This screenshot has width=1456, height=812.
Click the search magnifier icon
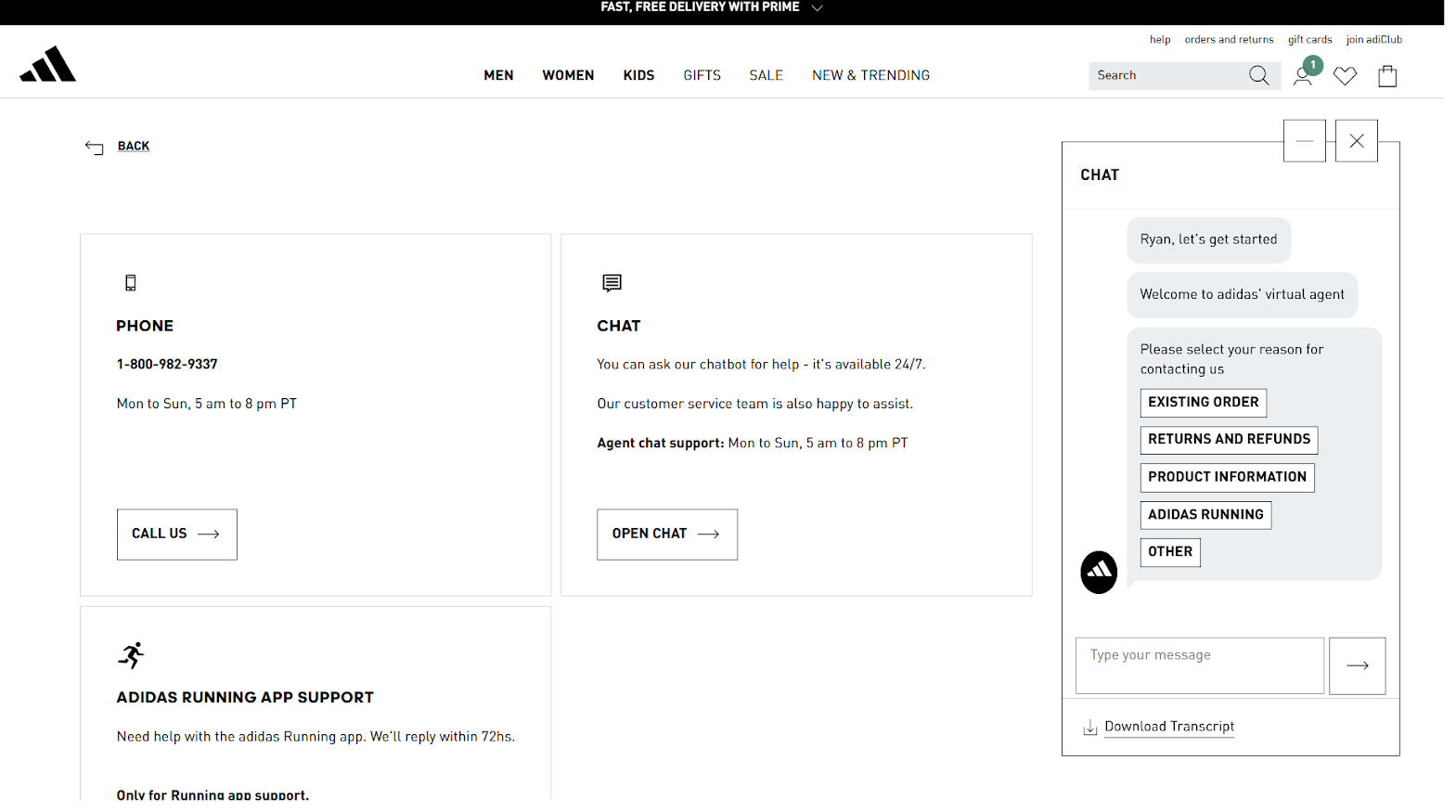tap(1258, 75)
